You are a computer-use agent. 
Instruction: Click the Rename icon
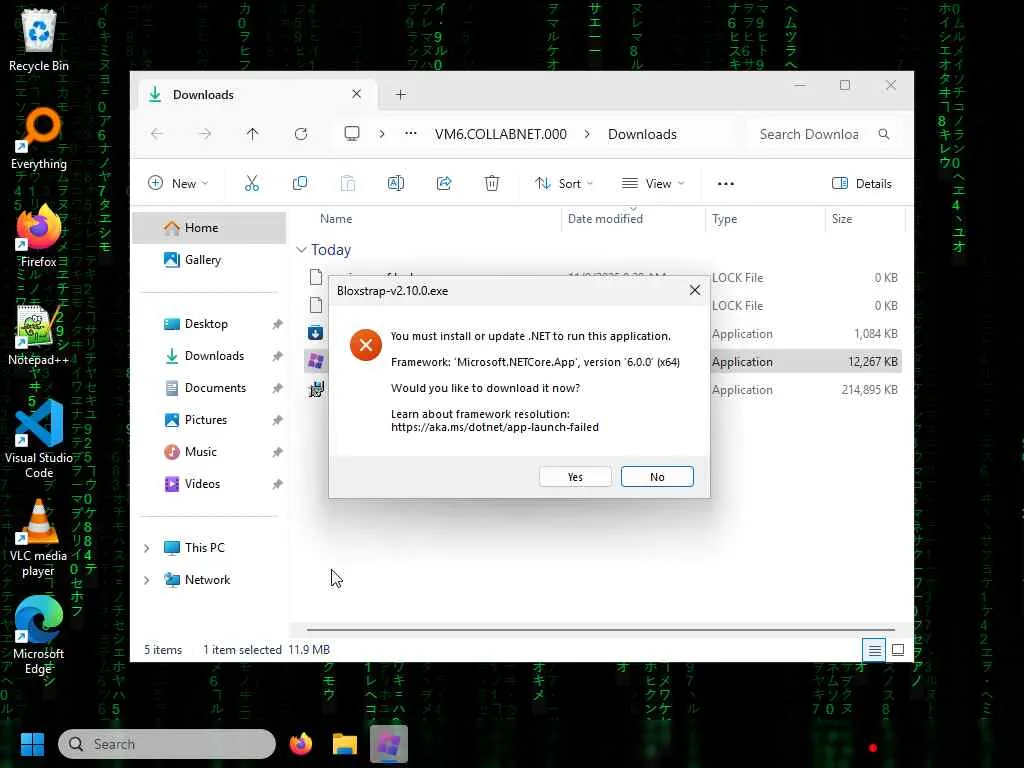pos(396,184)
